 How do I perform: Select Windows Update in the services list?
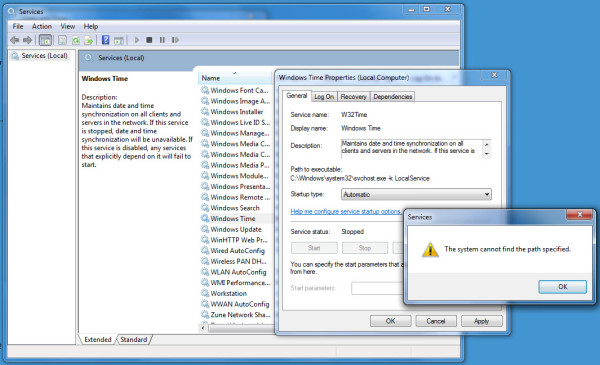[x=236, y=229]
